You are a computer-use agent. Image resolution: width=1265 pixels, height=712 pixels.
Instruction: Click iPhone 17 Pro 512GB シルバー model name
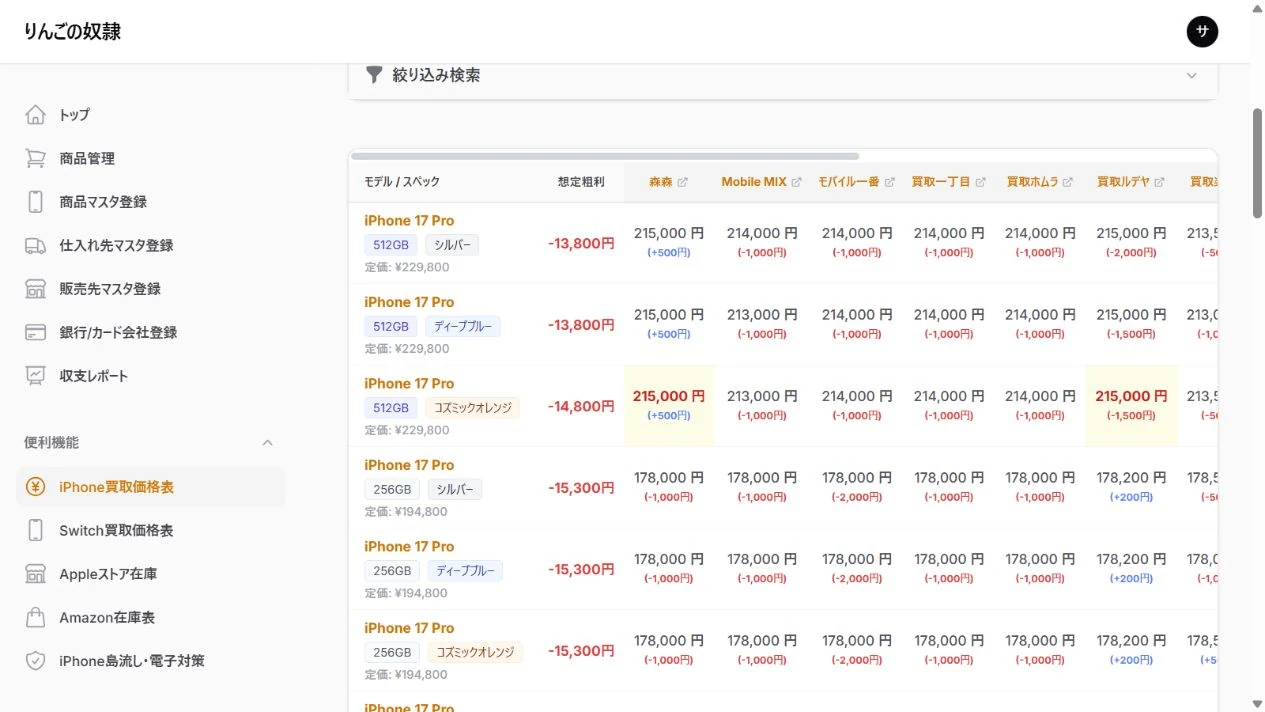coord(409,221)
